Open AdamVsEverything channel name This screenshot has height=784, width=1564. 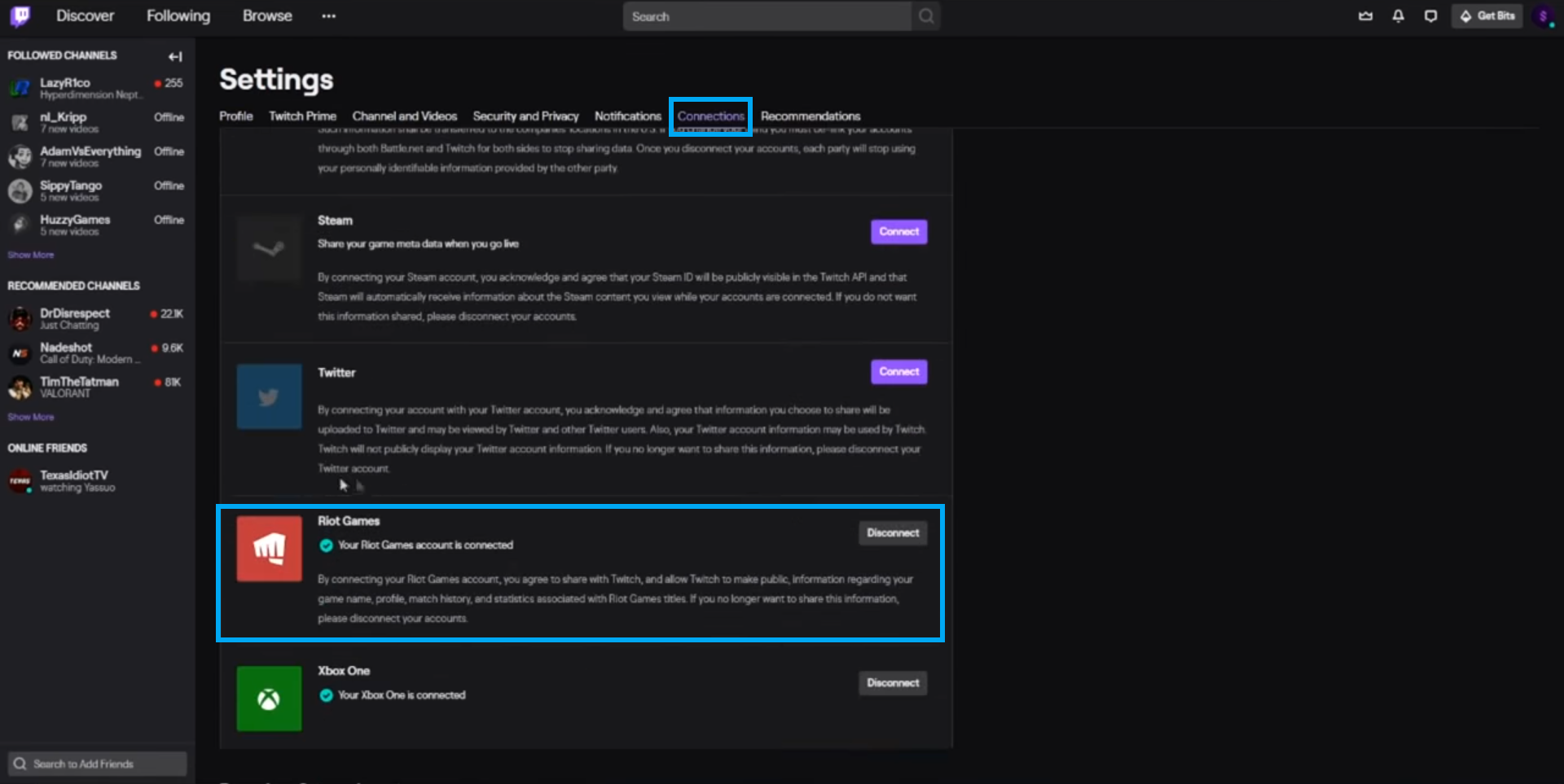coord(90,151)
